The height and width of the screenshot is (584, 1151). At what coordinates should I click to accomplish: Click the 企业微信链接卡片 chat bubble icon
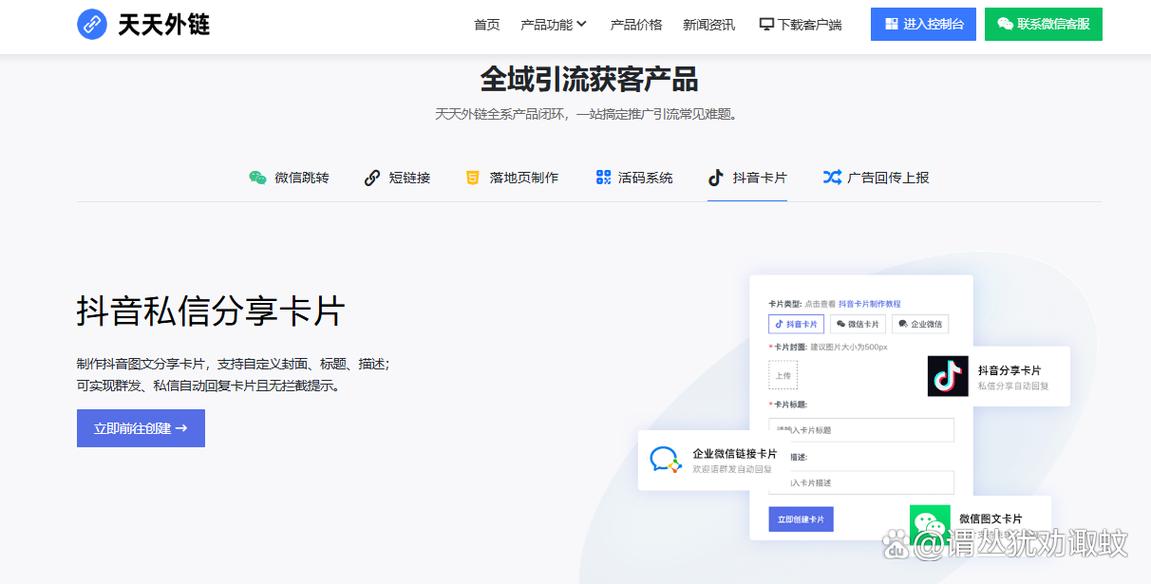click(x=665, y=460)
